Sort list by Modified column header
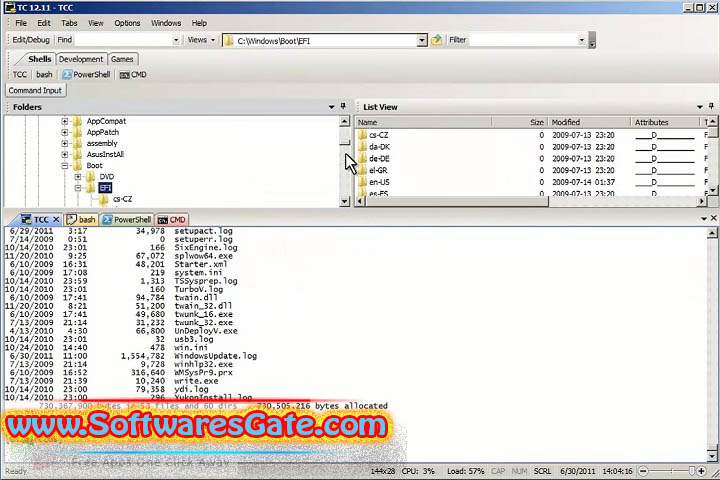The image size is (720, 480). pos(589,122)
